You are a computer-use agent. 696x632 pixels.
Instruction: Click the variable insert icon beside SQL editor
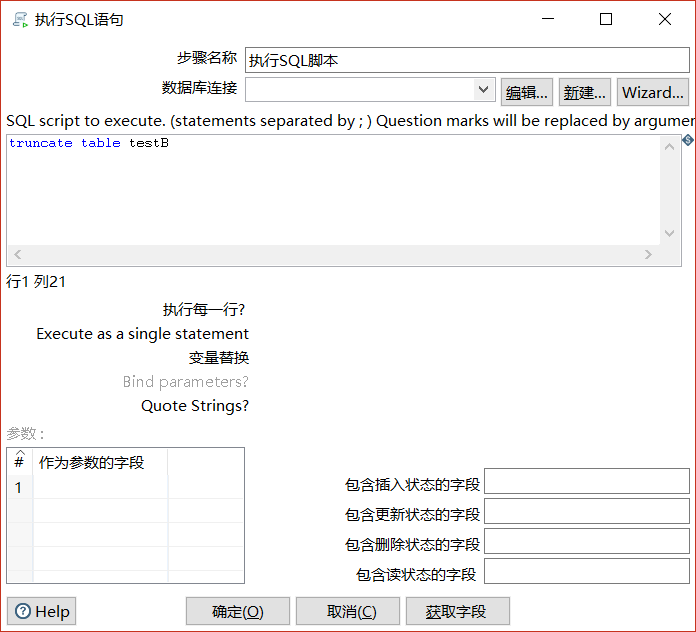(x=688, y=141)
